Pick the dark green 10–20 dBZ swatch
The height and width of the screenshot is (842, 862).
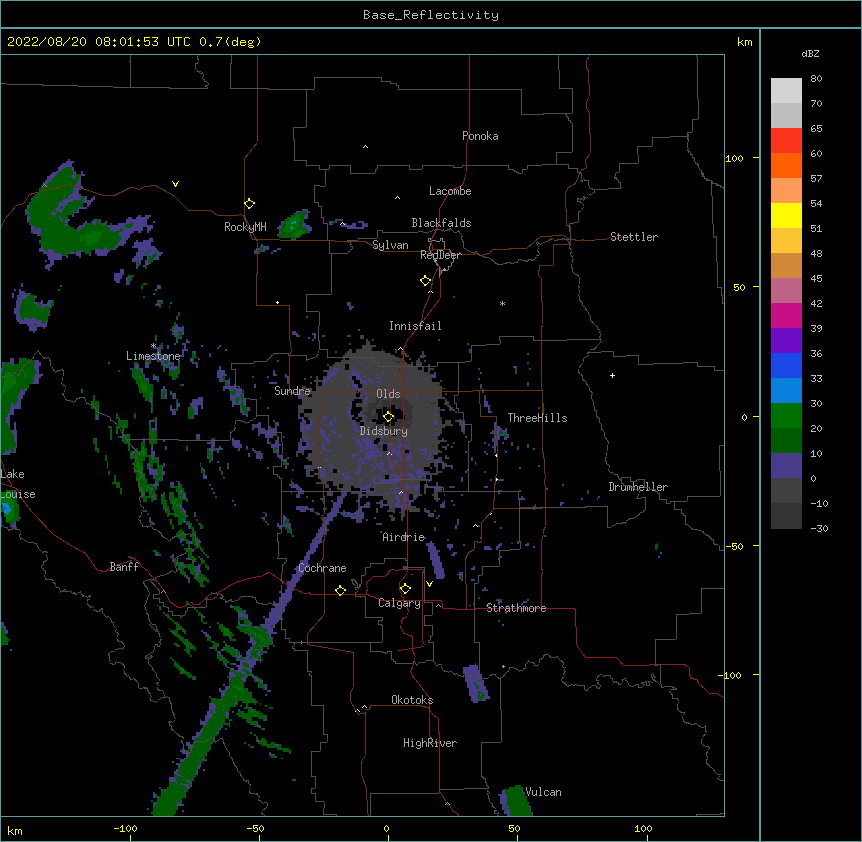(786, 441)
